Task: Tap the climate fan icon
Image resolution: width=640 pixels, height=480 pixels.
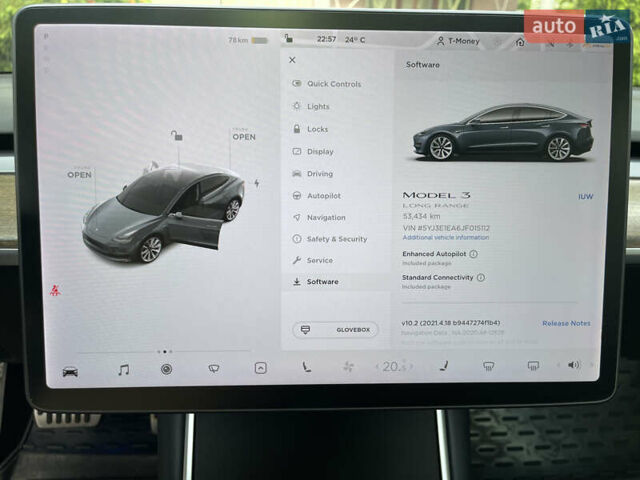Action: pyautogui.click(x=348, y=367)
